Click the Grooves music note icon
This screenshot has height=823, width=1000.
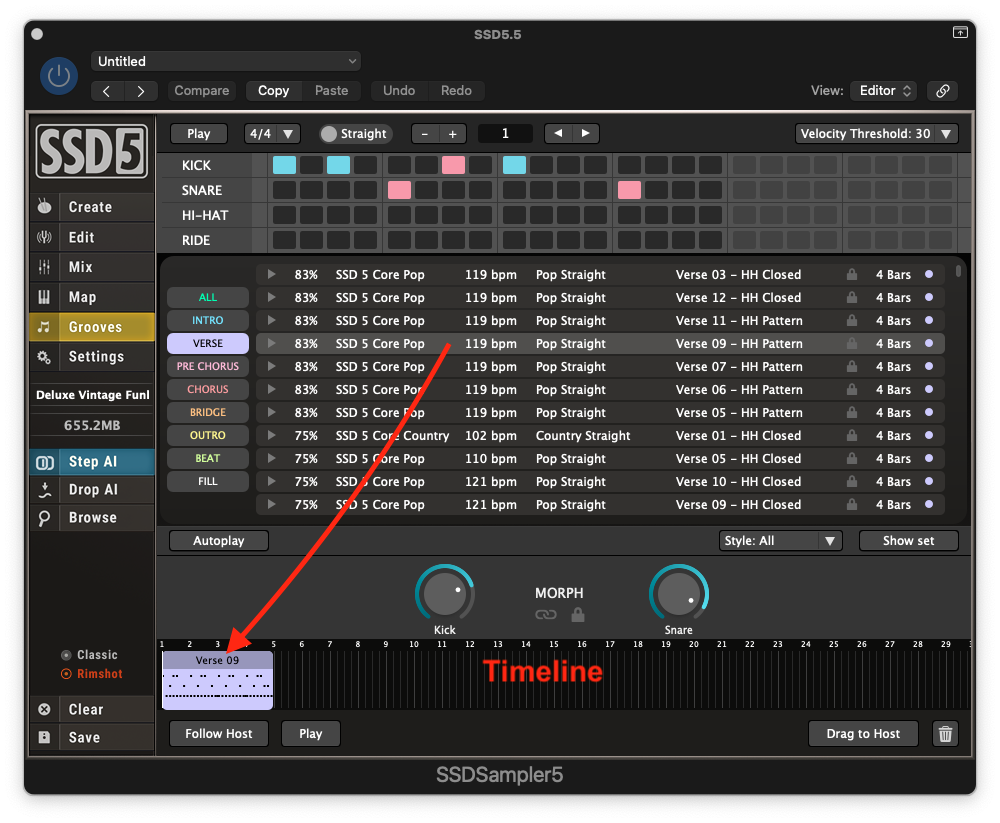tap(44, 327)
